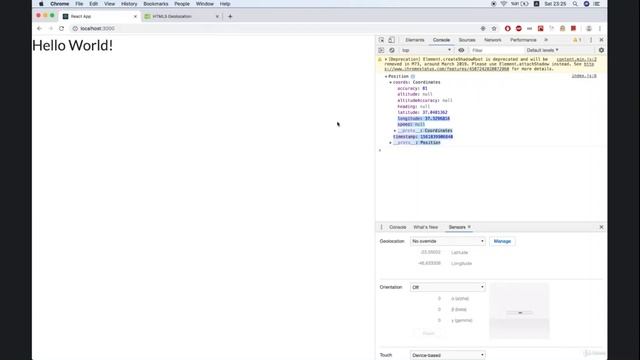Switch to the HTML5 Geolocation browser tab
This screenshot has width=640, height=360.
tap(181, 16)
